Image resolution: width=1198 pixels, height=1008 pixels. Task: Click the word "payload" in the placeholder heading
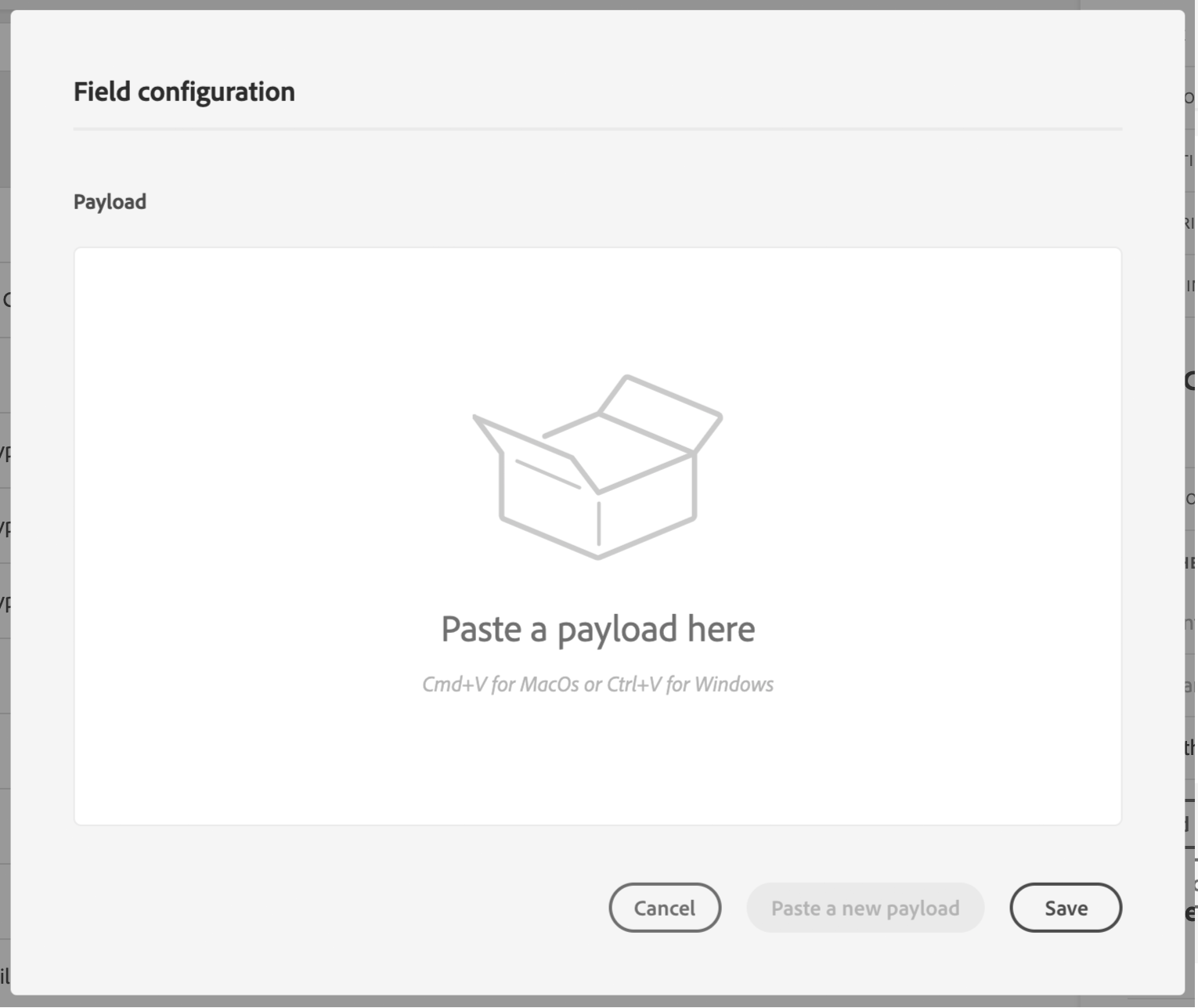click(x=617, y=630)
